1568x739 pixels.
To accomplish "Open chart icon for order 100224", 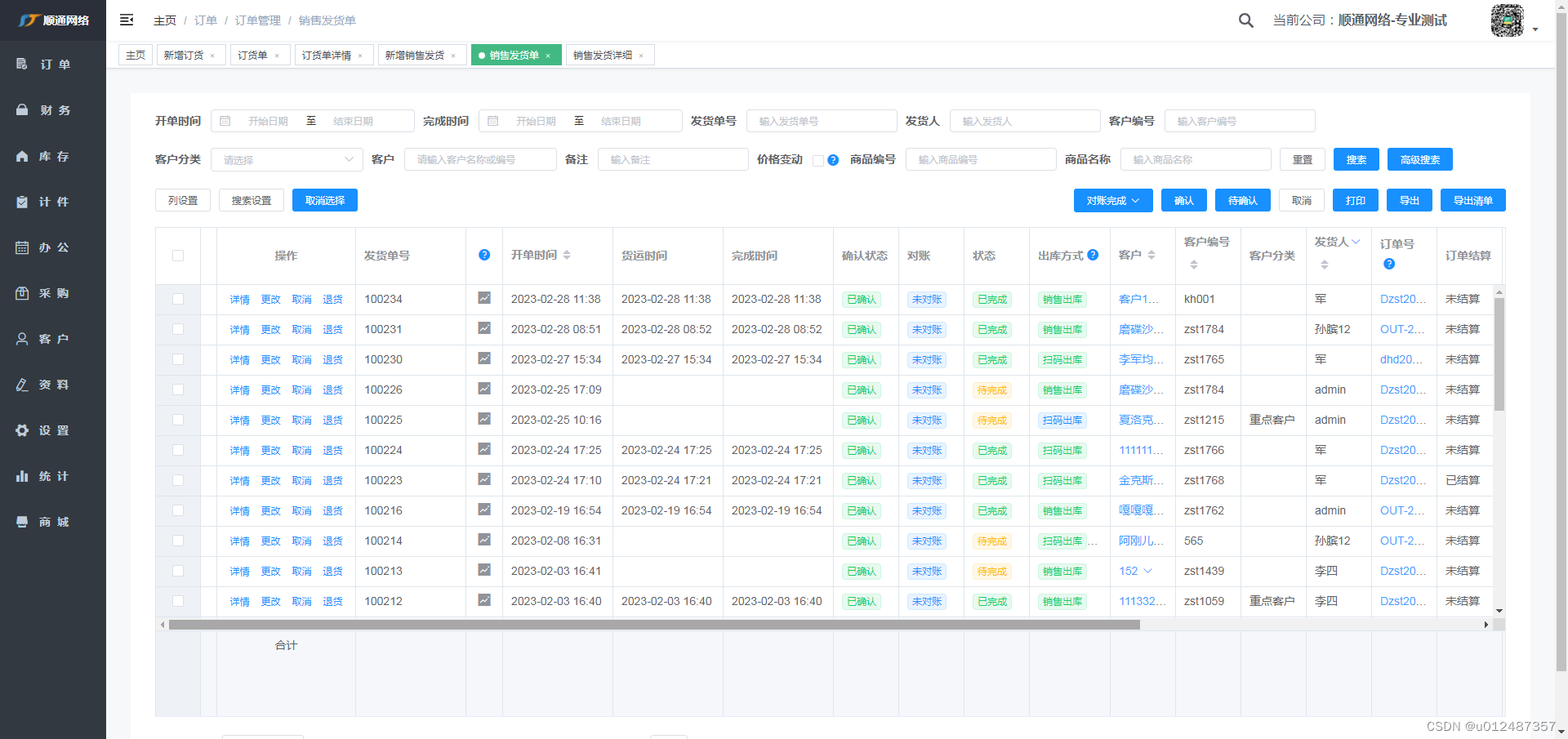I will click(484, 449).
